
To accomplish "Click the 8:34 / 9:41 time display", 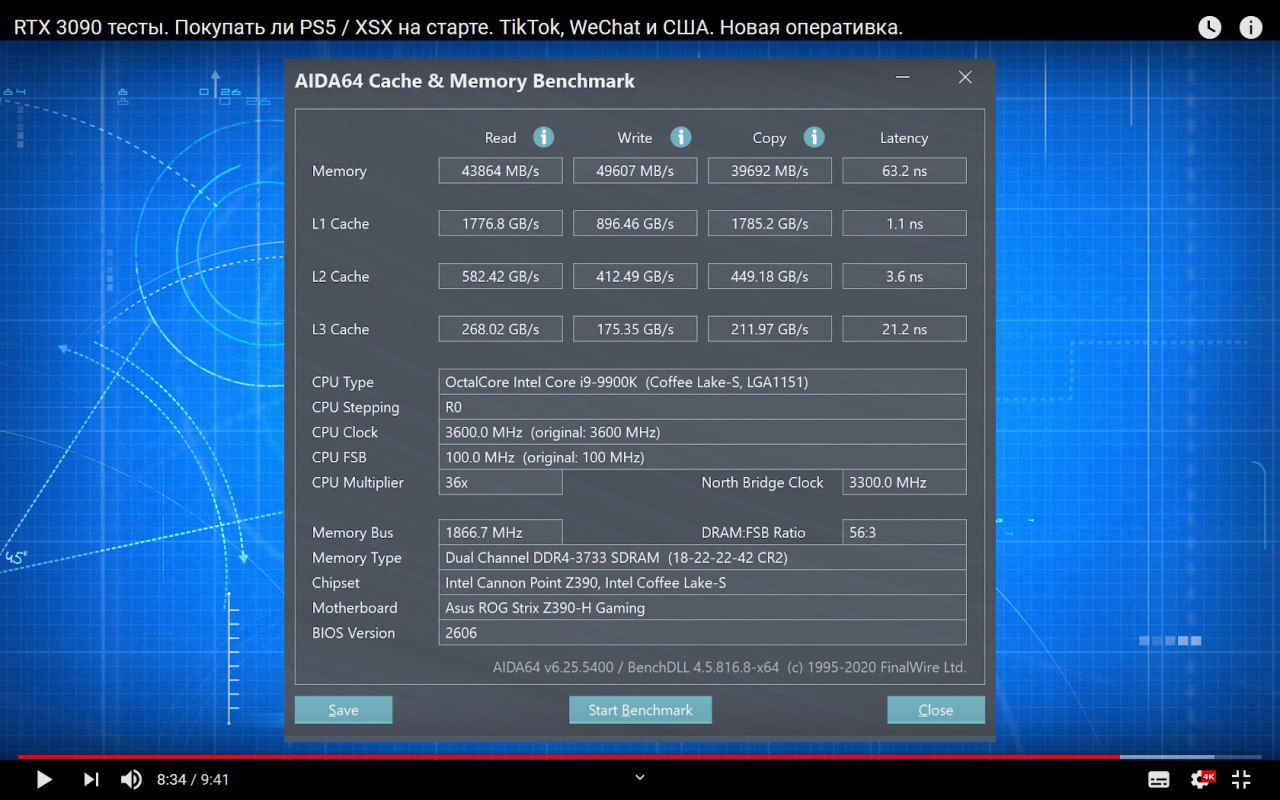I will tap(193, 779).
